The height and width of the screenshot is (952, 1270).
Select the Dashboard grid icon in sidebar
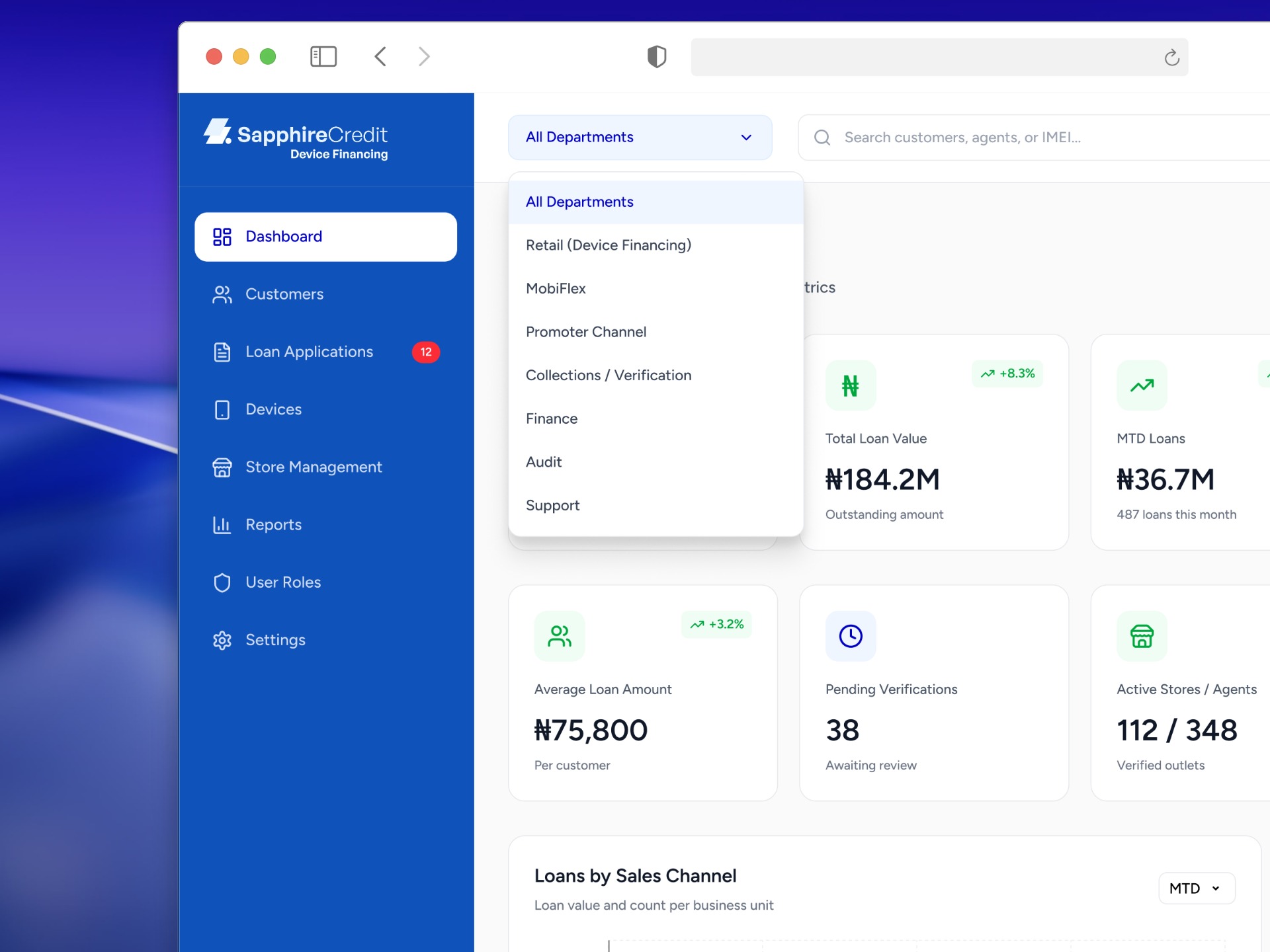(x=222, y=236)
